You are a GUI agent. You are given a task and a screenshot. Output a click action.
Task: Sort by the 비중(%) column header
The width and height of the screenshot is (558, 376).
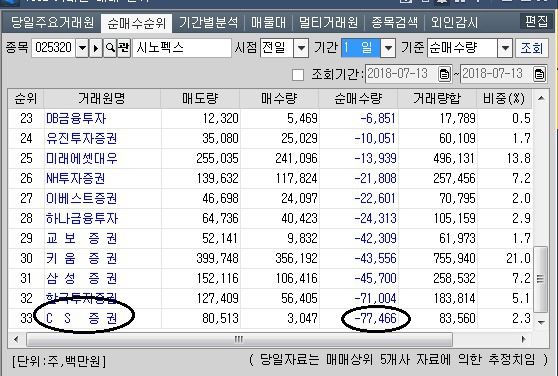click(x=504, y=99)
